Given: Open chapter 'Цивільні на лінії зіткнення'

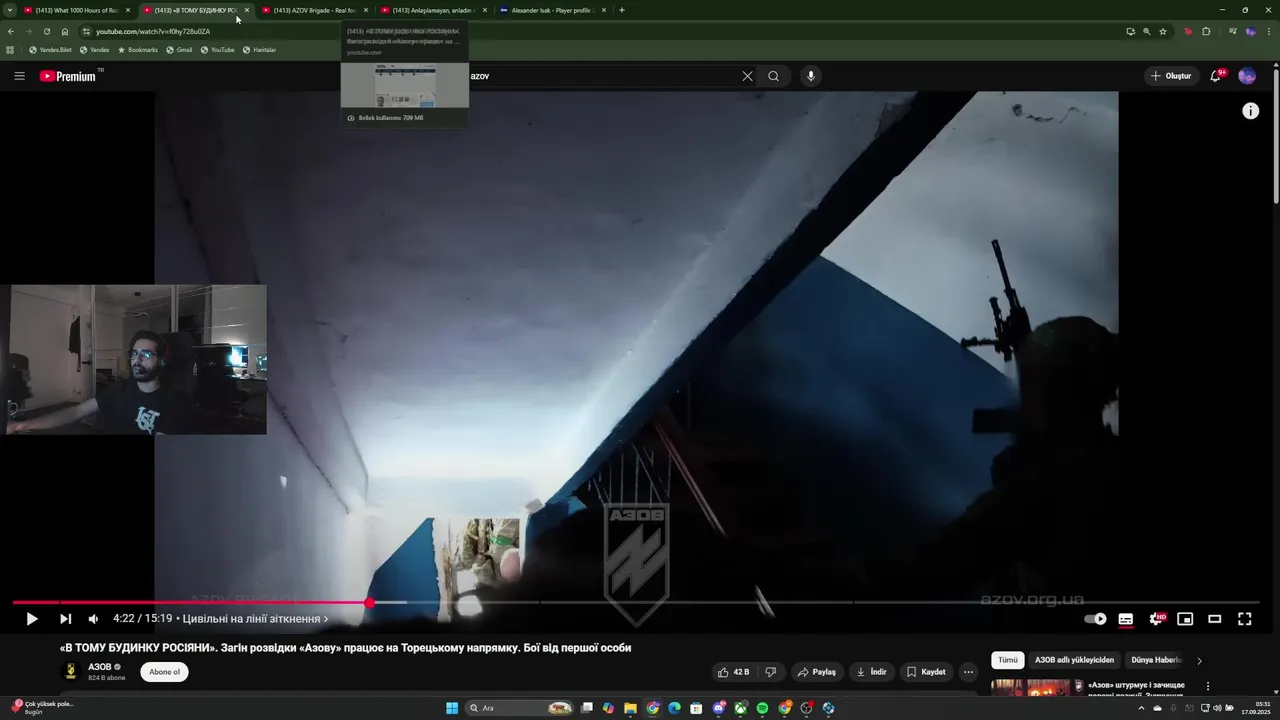Looking at the screenshot, I should [255, 619].
